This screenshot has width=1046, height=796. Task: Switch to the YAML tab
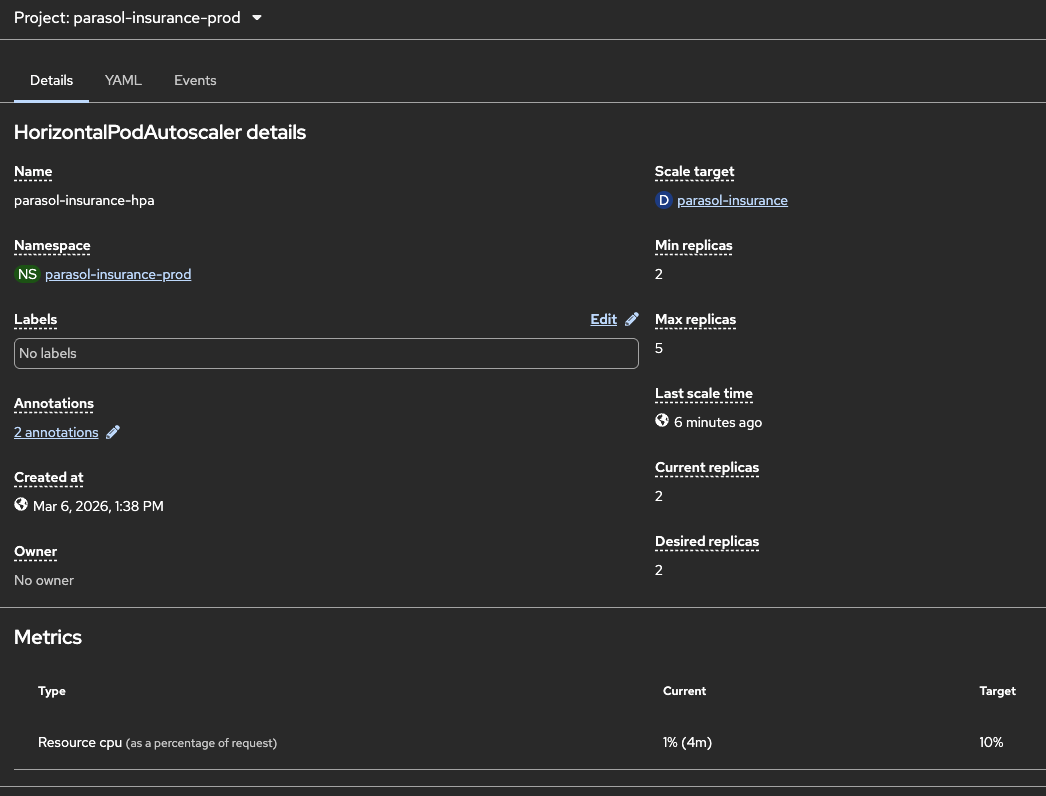click(123, 80)
